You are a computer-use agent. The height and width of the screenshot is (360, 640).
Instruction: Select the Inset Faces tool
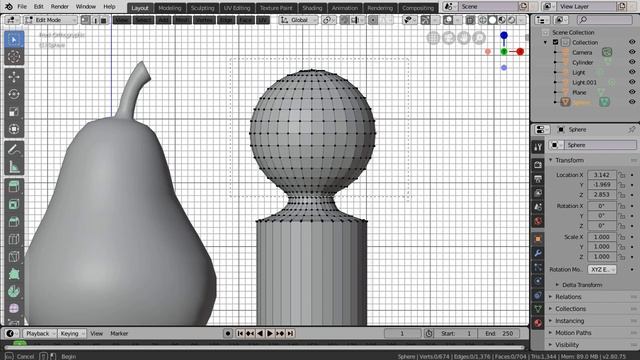click(x=14, y=204)
